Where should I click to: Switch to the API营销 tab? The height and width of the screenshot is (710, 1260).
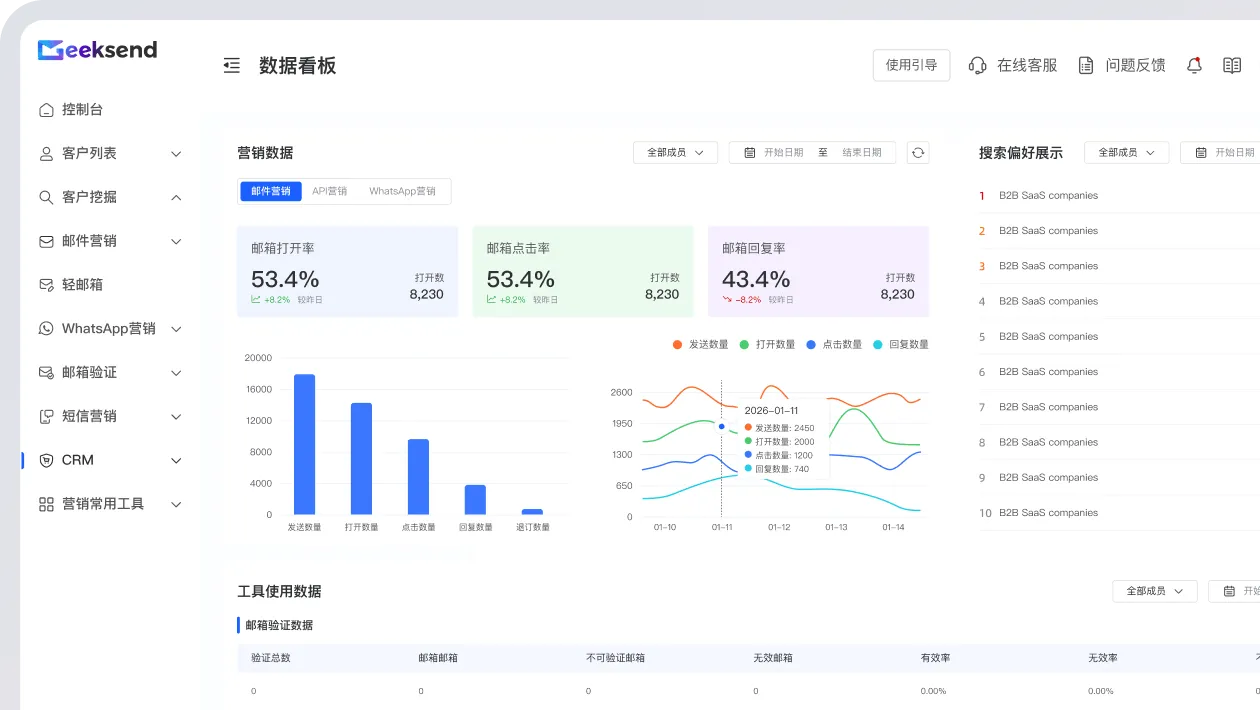tap(330, 191)
